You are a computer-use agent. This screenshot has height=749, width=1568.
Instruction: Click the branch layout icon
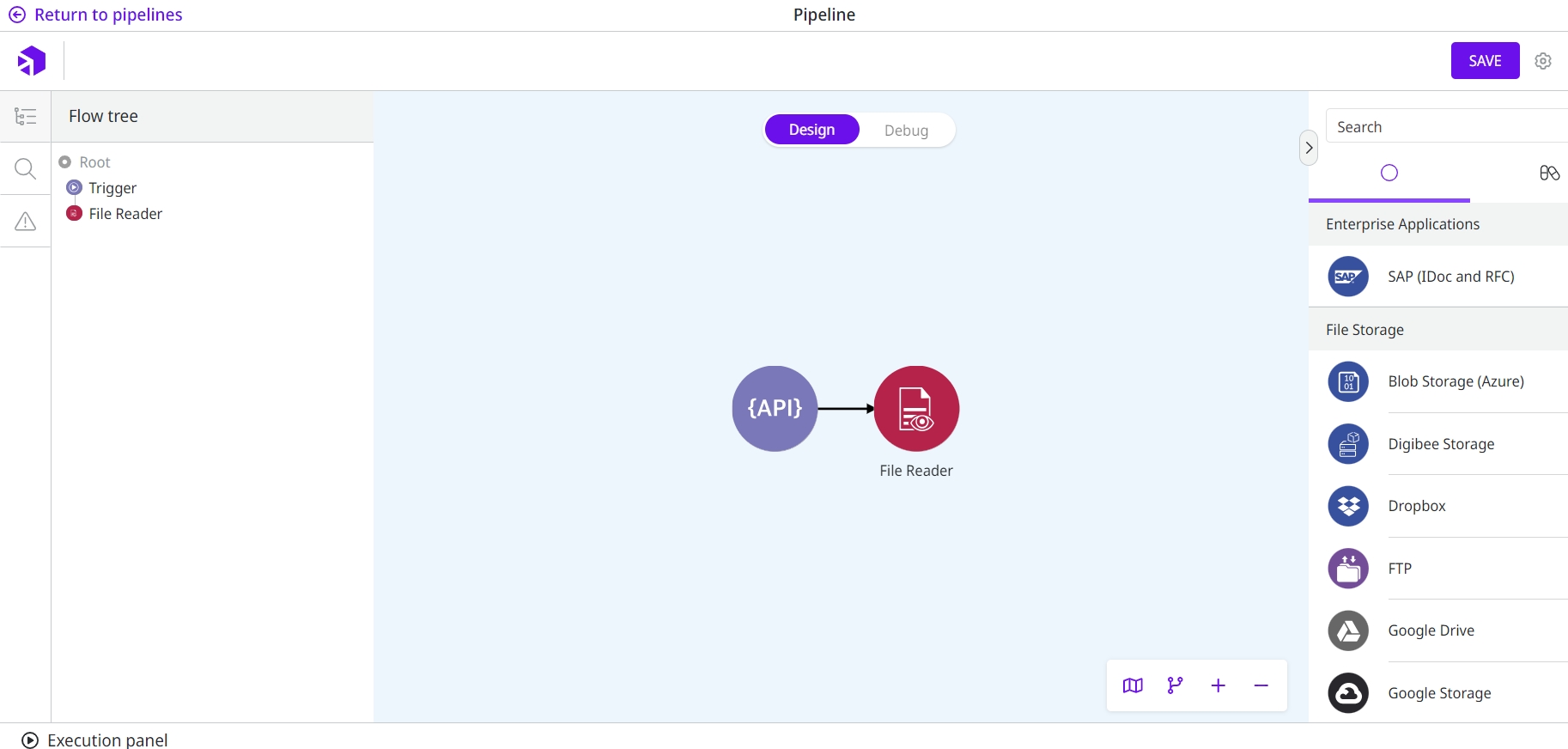click(x=1175, y=685)
